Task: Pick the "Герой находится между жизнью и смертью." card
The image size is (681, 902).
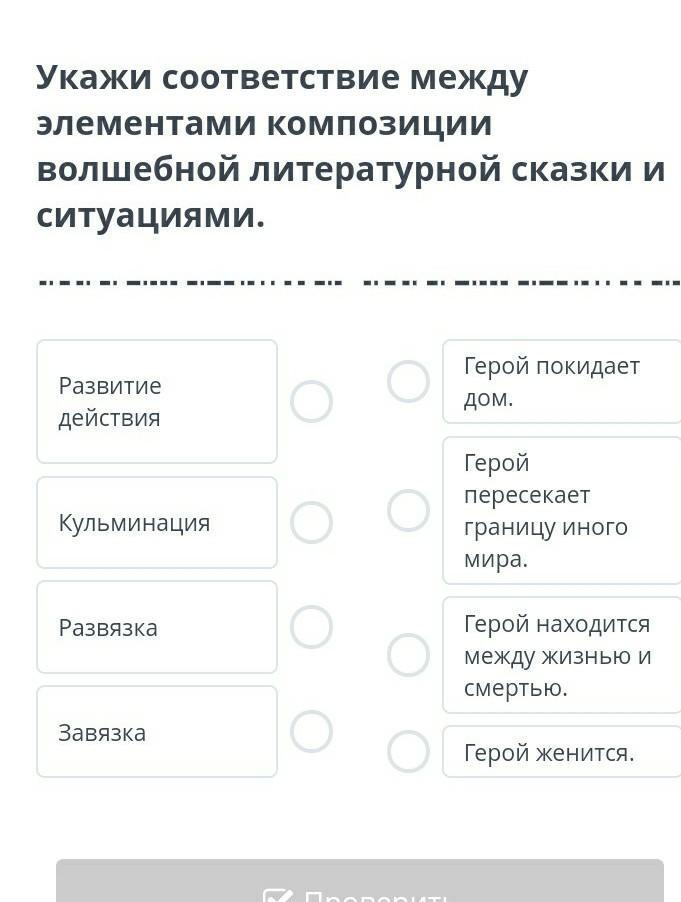Action: coord(562,655)
